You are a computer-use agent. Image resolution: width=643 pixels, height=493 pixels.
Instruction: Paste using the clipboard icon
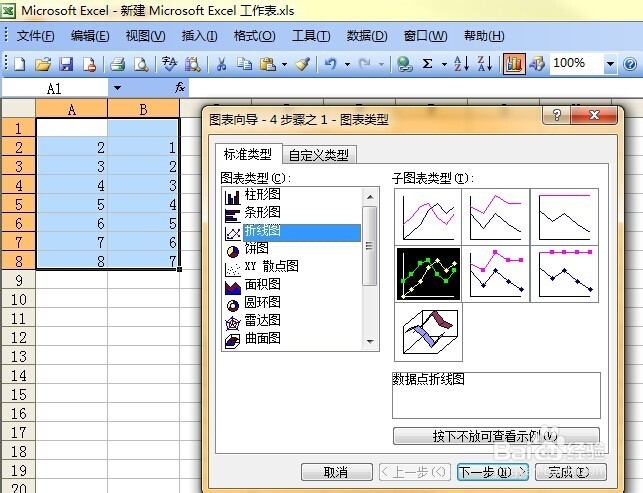pos(268,64)
